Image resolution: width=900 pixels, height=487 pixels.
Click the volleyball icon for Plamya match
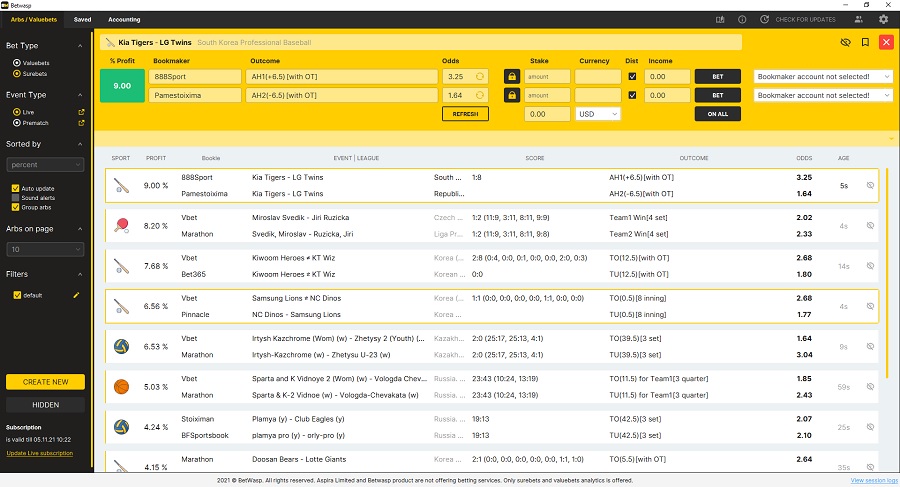[121, 427]
